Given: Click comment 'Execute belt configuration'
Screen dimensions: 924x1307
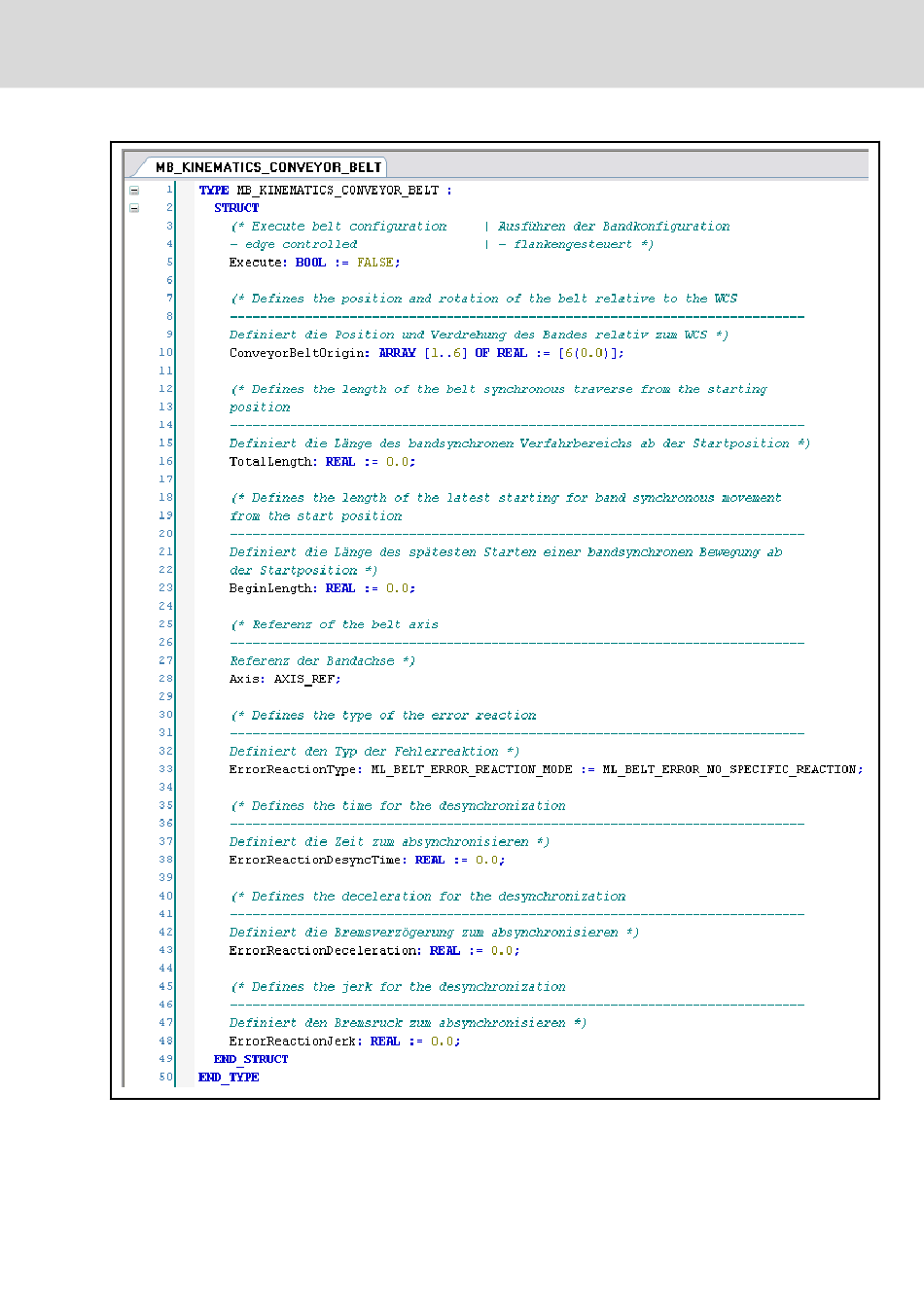Looking at the screenshot, I should pos(349,227).
